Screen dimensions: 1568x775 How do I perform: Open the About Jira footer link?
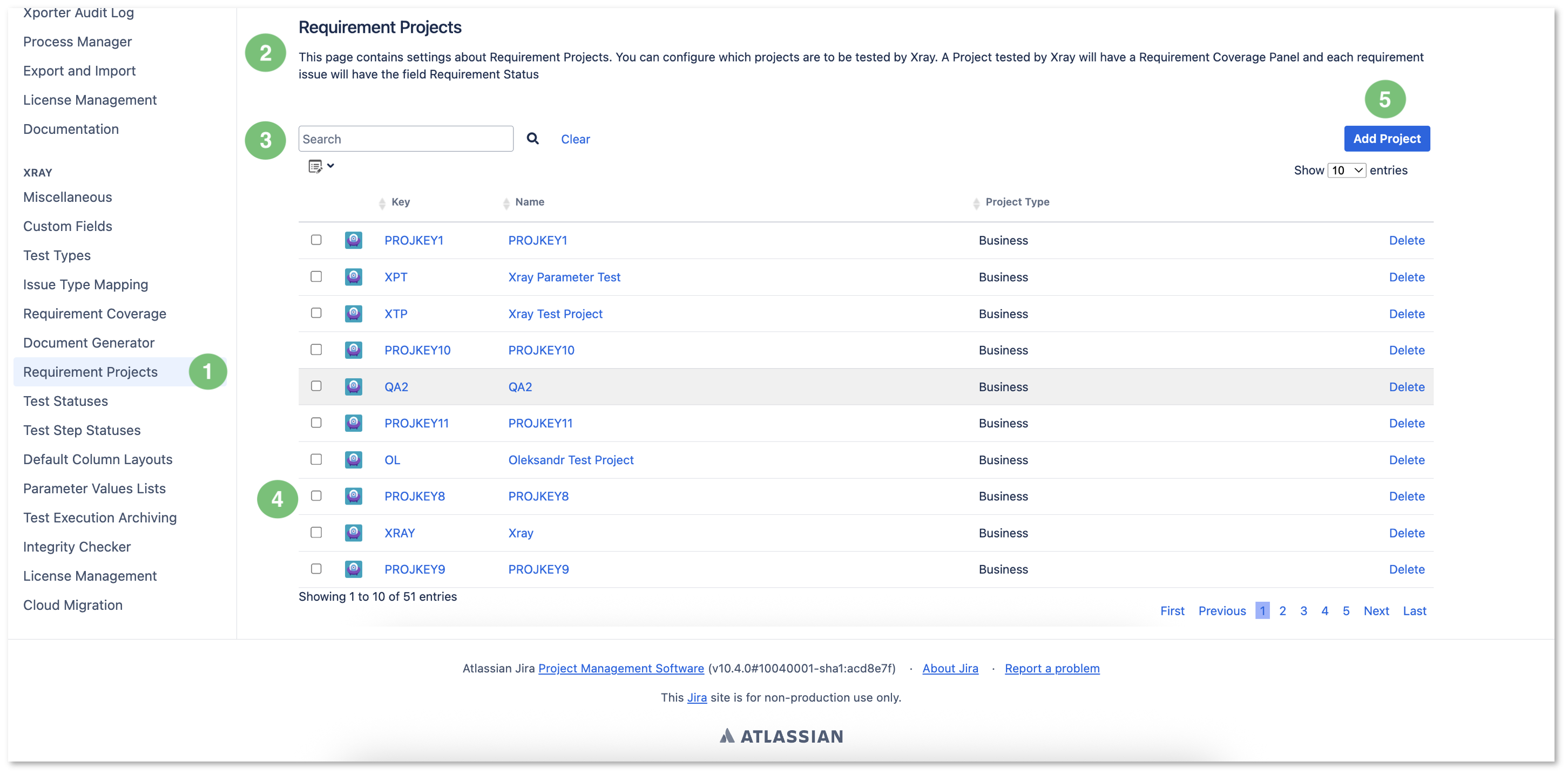point(950,669)
